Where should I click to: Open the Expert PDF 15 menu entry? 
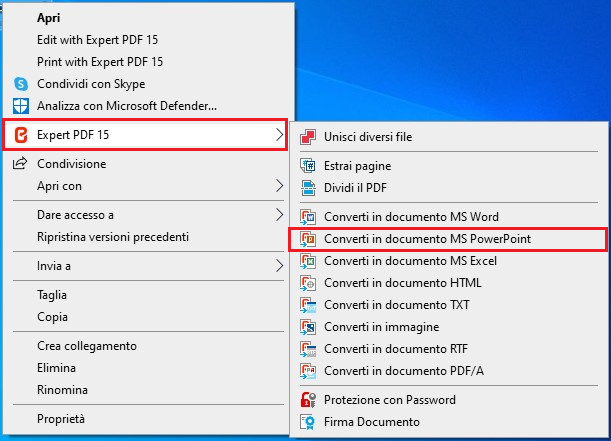(x=145, y=135)
